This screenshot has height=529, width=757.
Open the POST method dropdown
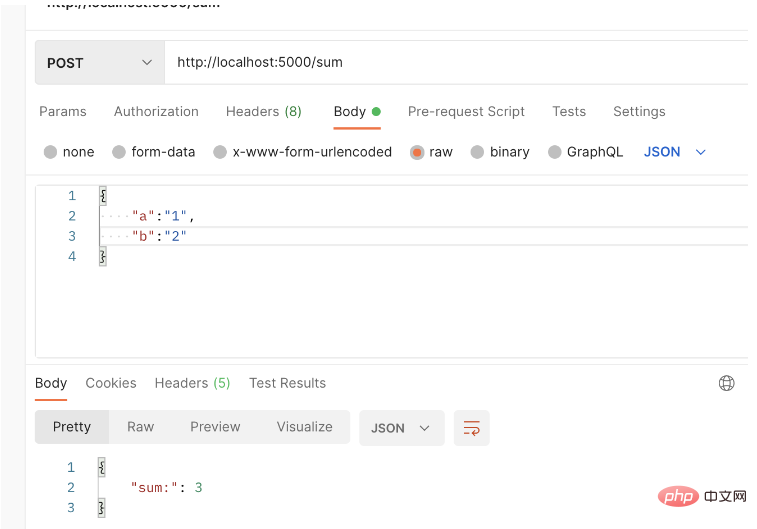click(99, 63)
